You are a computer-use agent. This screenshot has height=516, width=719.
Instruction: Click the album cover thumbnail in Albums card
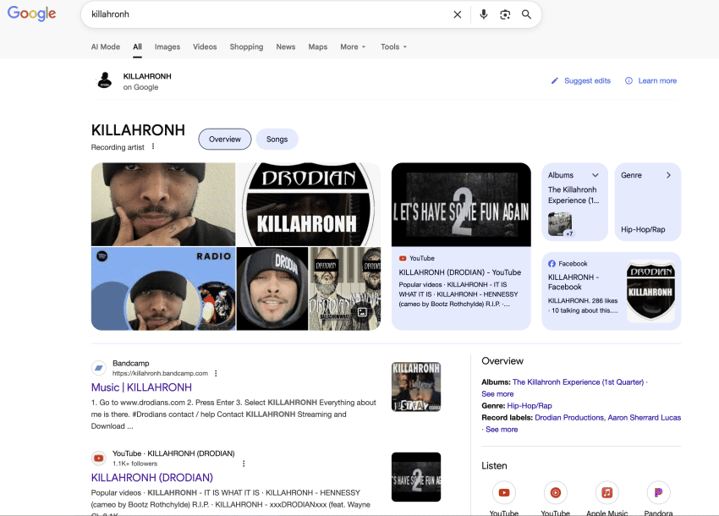[560, 224]
